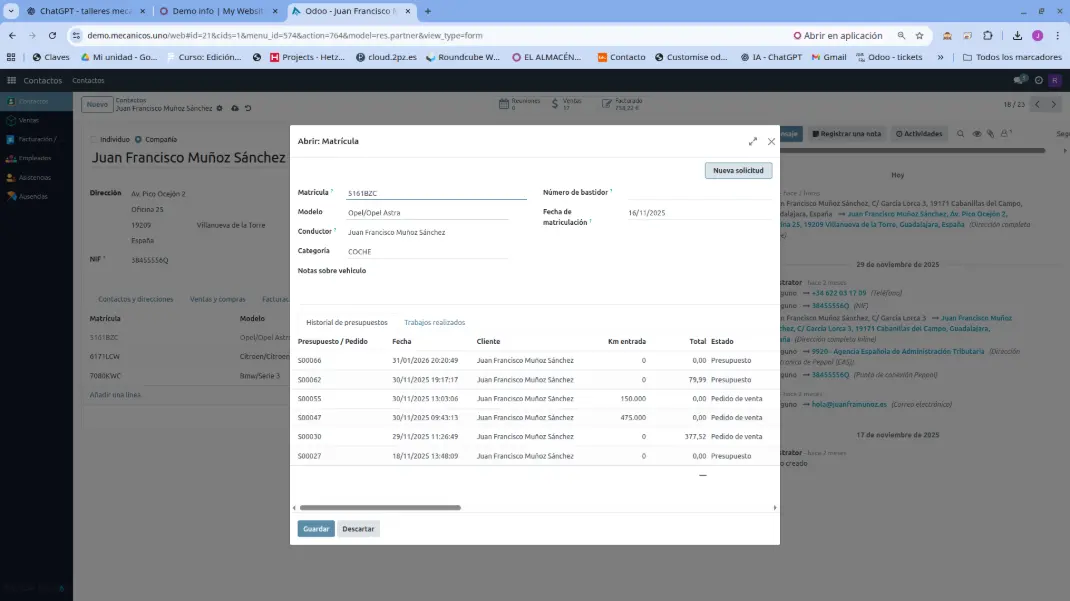Select the Compañía radio option
Screen dimensions: 1070x601
[138, 139]
